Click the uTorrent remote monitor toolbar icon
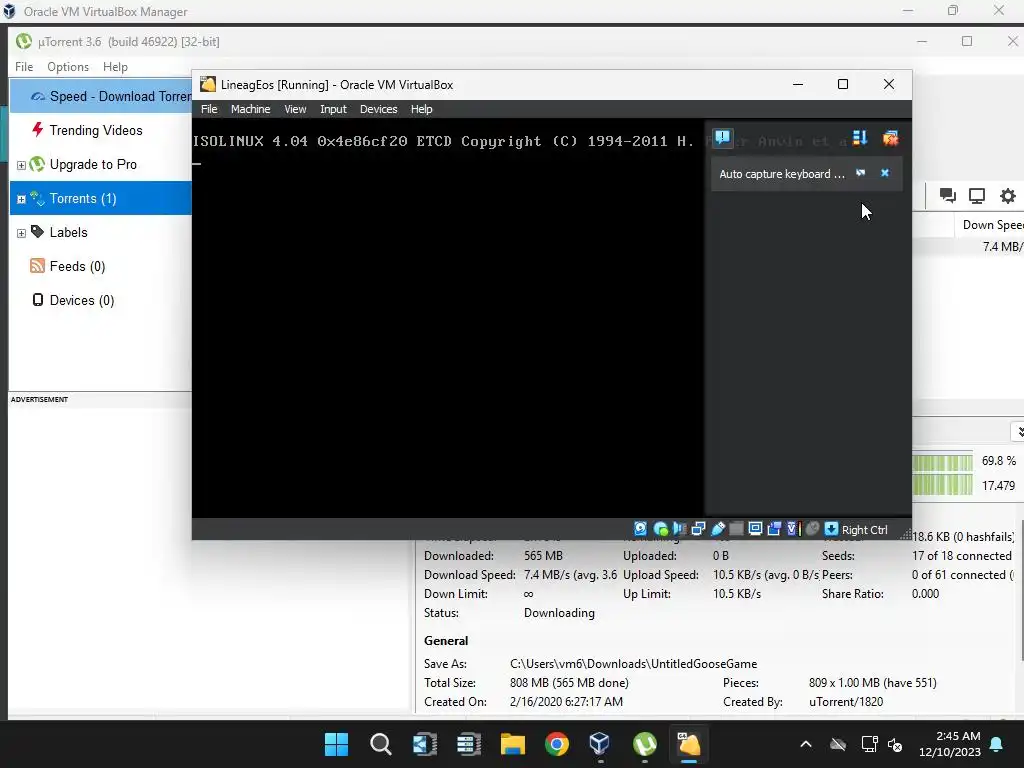Image resolution: width=1024 pixels, height=768 pixels. [977, 195]
